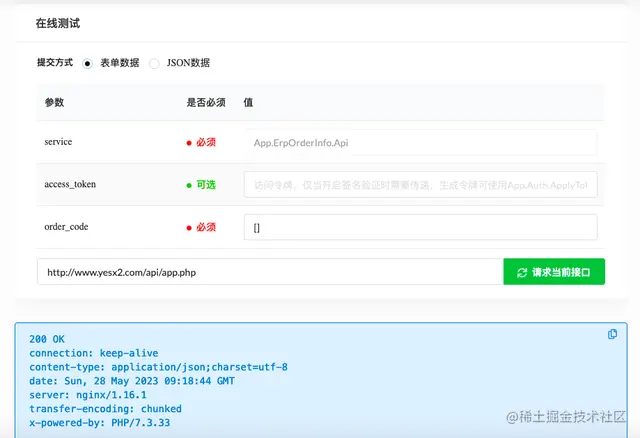The image size is (640, 438).
Task: Click the 可选 tag in access_token row
Action: (201, 185)
